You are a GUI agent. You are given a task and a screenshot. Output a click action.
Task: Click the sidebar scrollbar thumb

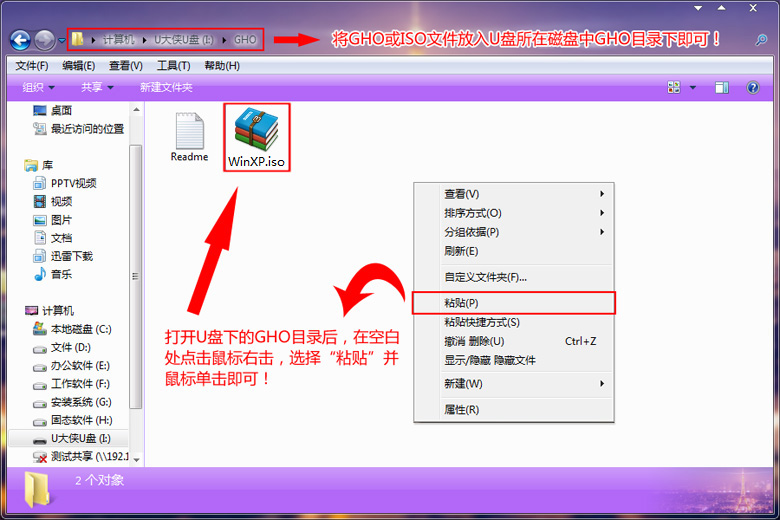(136, 277)
